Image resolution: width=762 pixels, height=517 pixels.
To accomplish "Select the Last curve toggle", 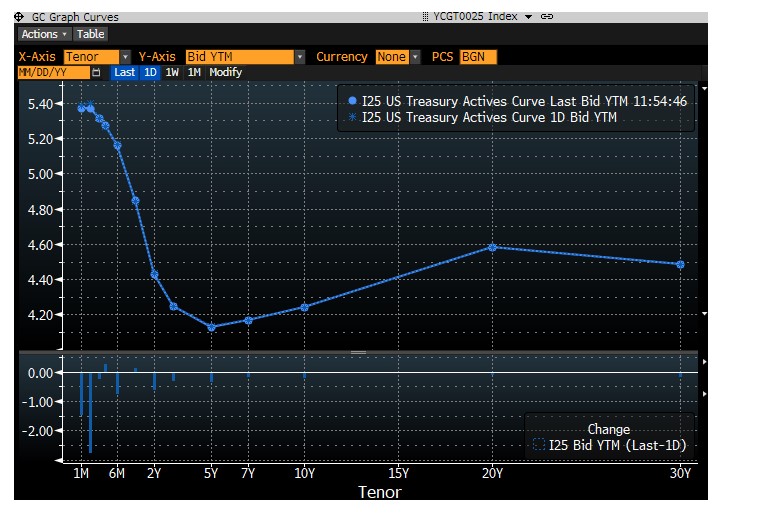I will [124, 72].
